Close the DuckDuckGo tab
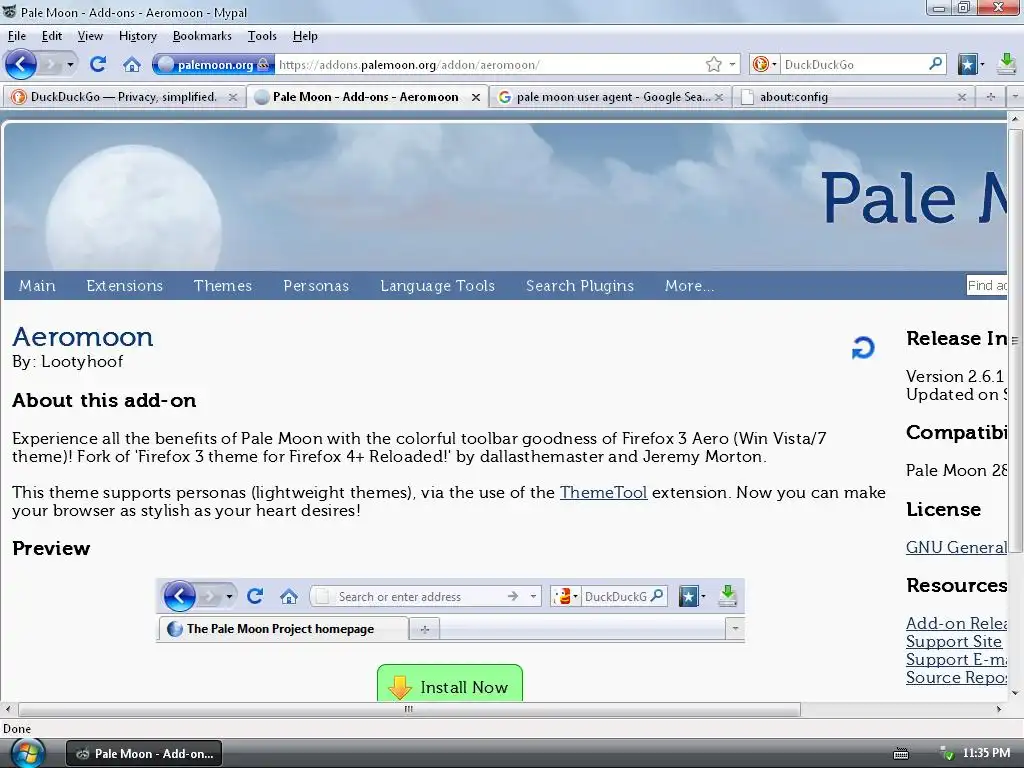Screen dimensions: 1024x768 pyautogui.click(x=232, y=97)
